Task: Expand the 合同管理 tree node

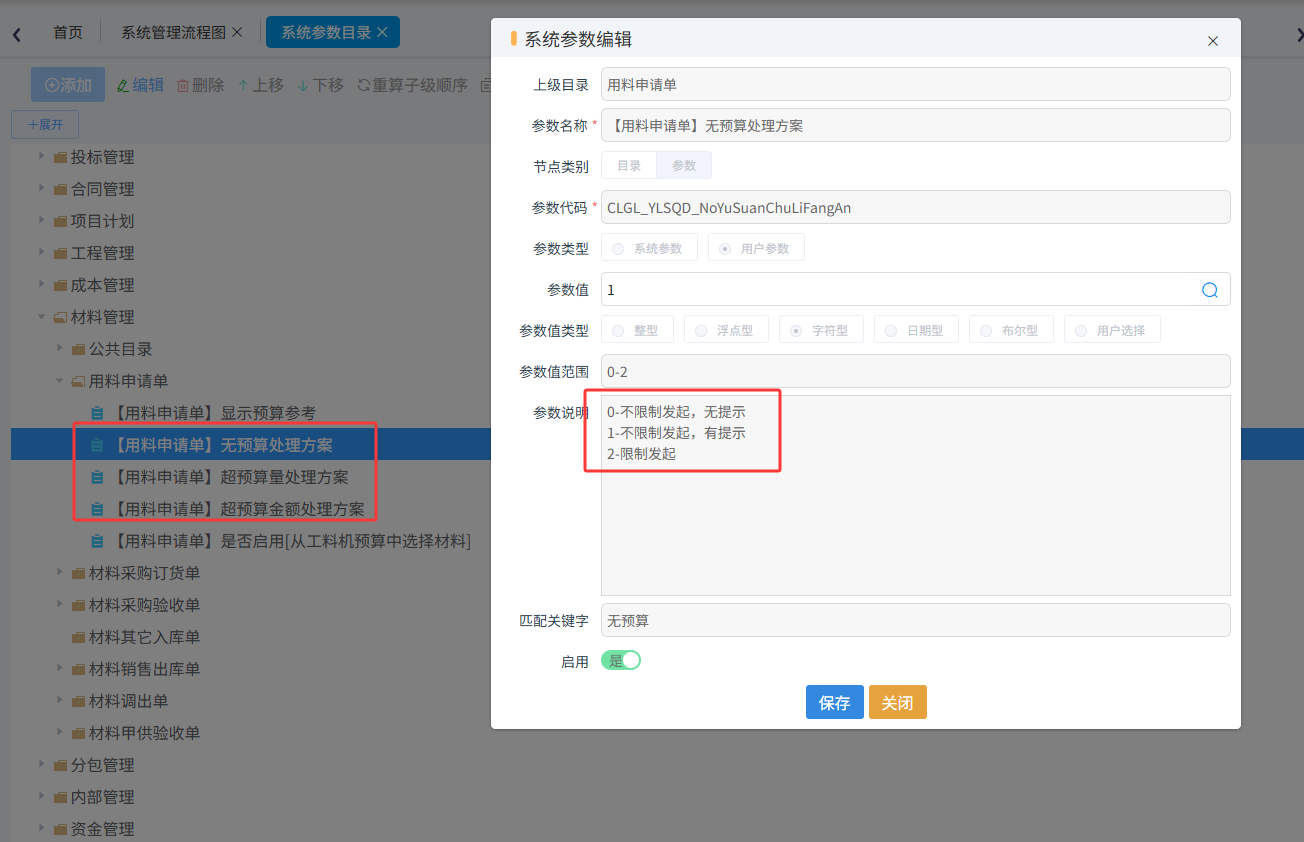Action: (42, 189)
